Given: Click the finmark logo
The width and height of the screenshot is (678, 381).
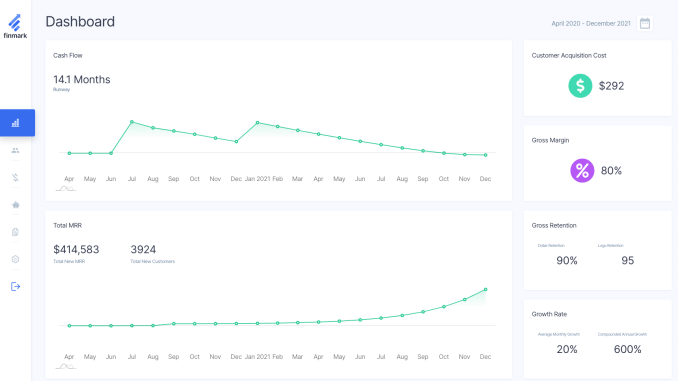Looking at the screenshot, I should point(15,26).
